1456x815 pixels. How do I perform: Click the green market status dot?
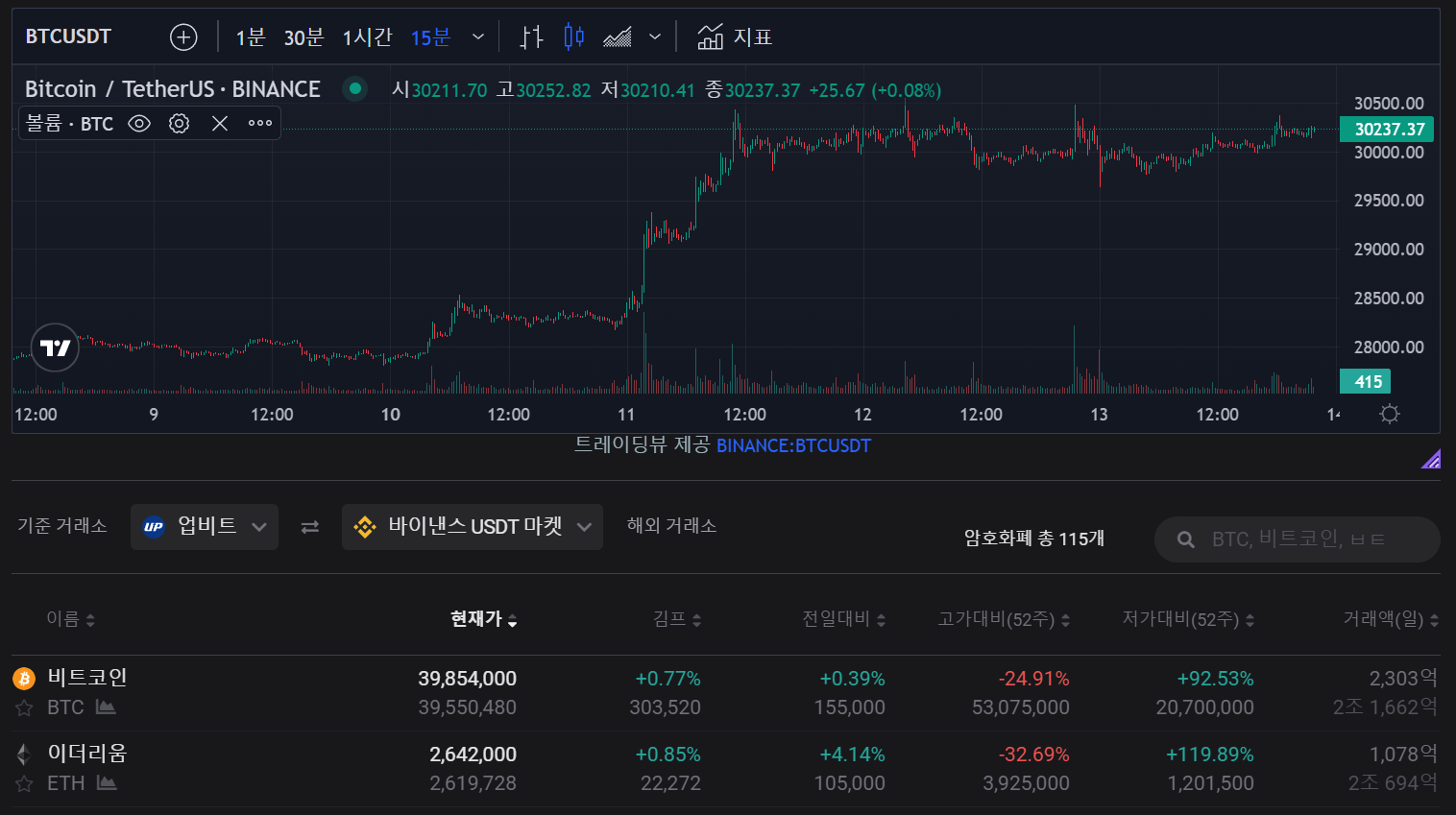click(x=355, y=89)
